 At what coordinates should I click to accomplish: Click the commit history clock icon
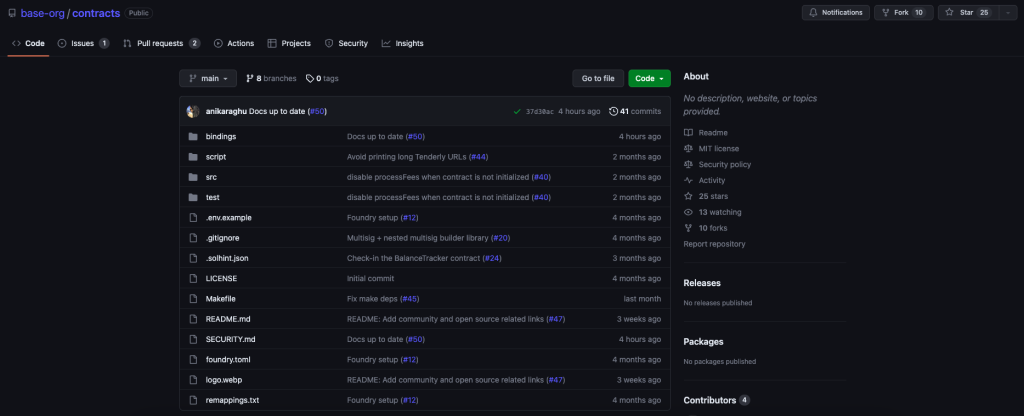pyautogui.click(x=613, y=111)
